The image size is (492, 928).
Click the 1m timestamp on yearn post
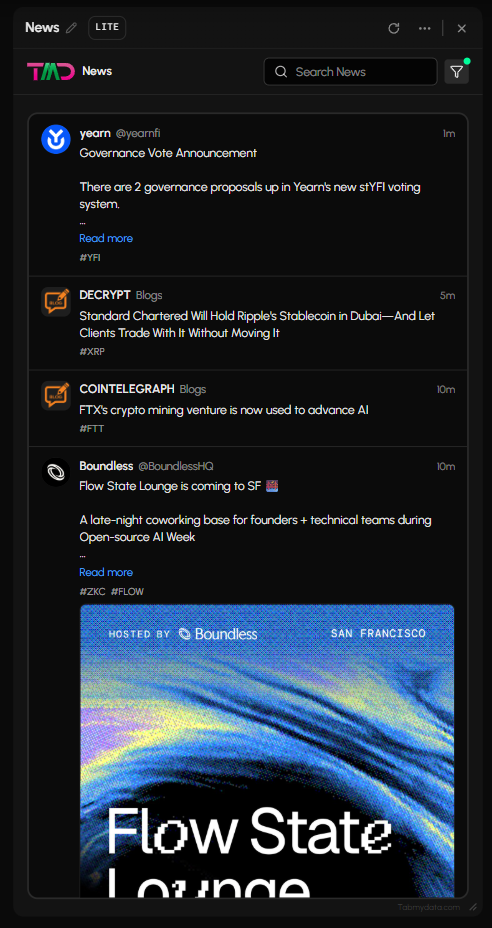click(449, 134)
